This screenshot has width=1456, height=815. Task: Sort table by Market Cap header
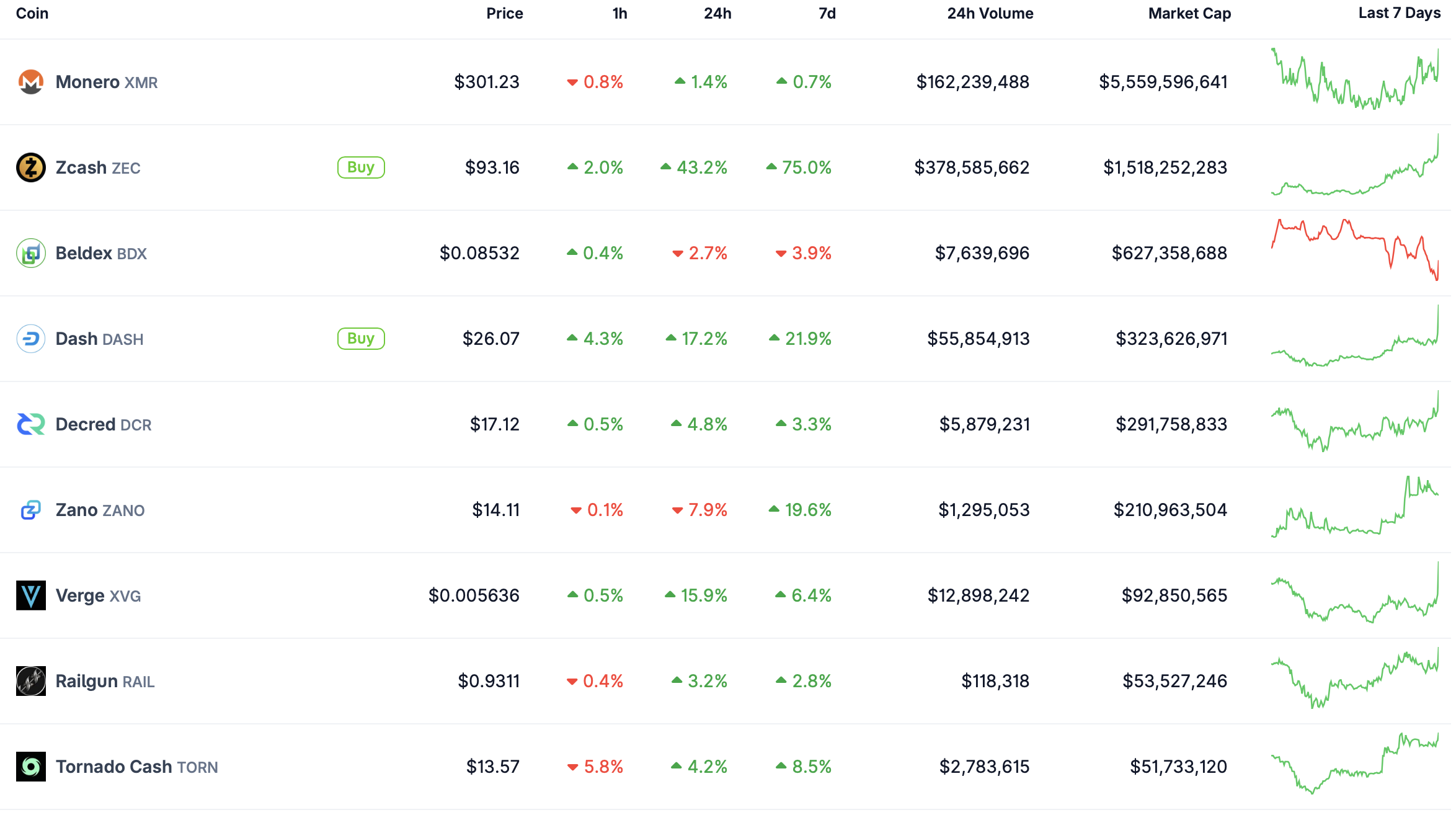click(1189, 14)
